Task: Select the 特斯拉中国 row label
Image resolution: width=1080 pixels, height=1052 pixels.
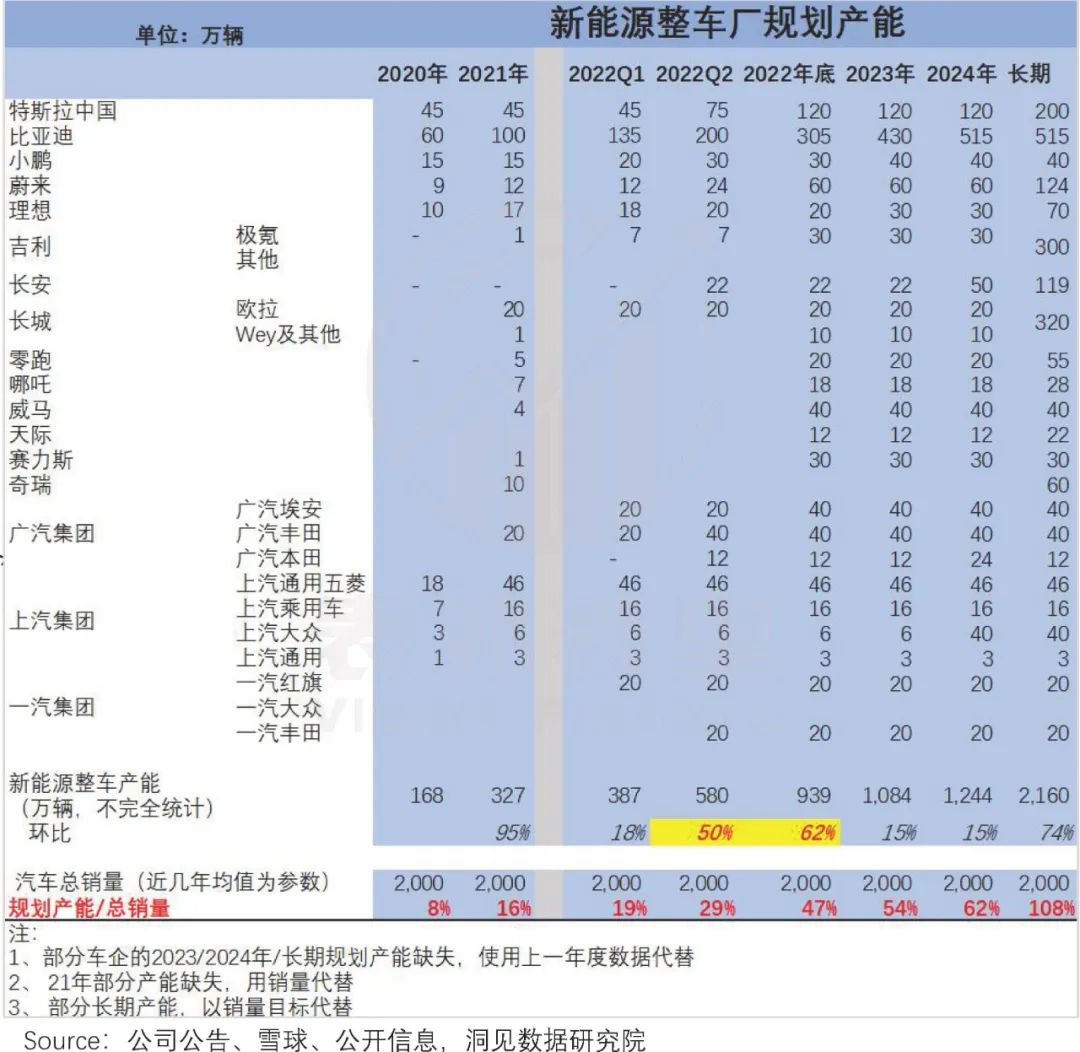Action: pyautogui.click(x=63, y=110)
